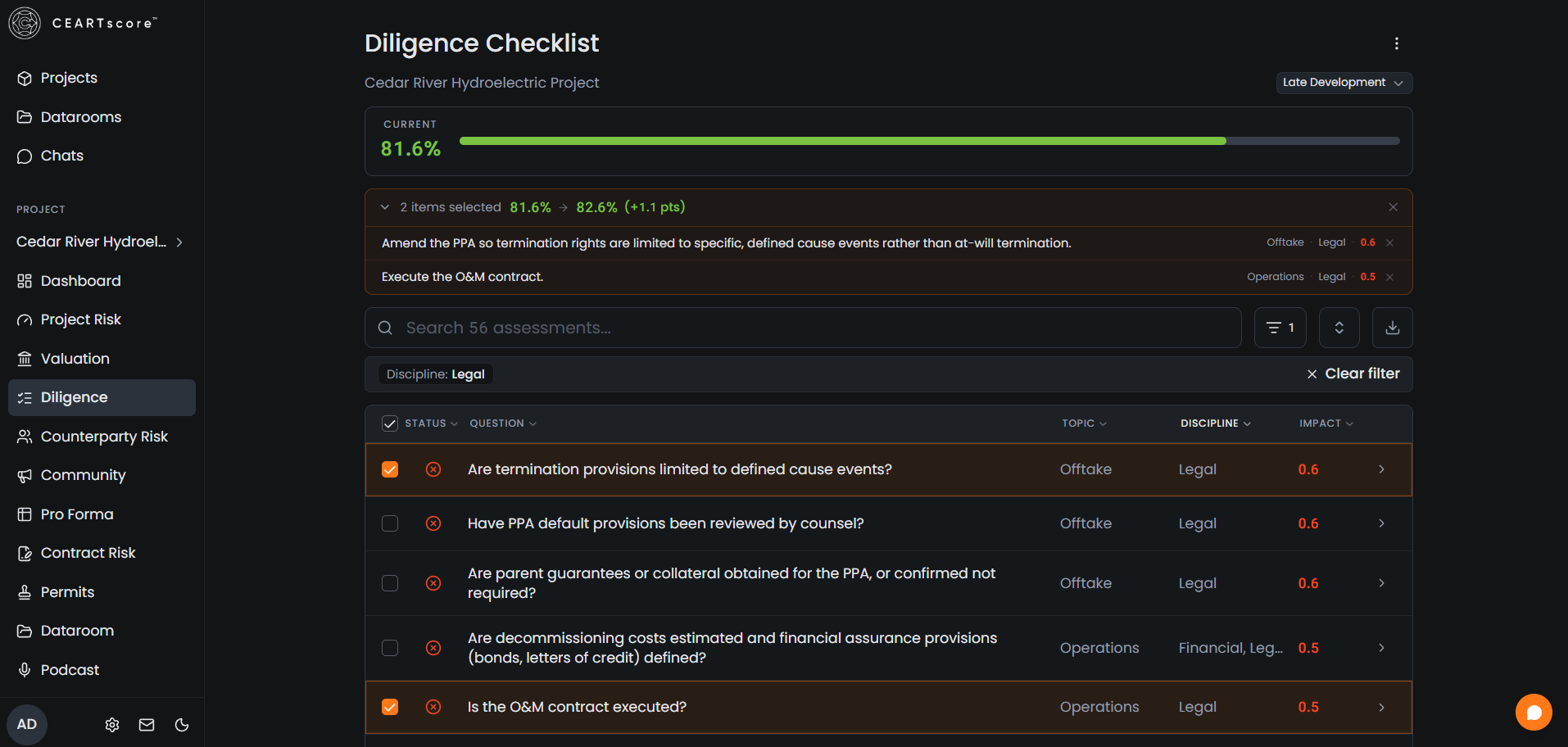This screenshot has width=1568, height=747.
Task: Click Clear filter button
Action: pyautogui.click(x=1353, y=373)
